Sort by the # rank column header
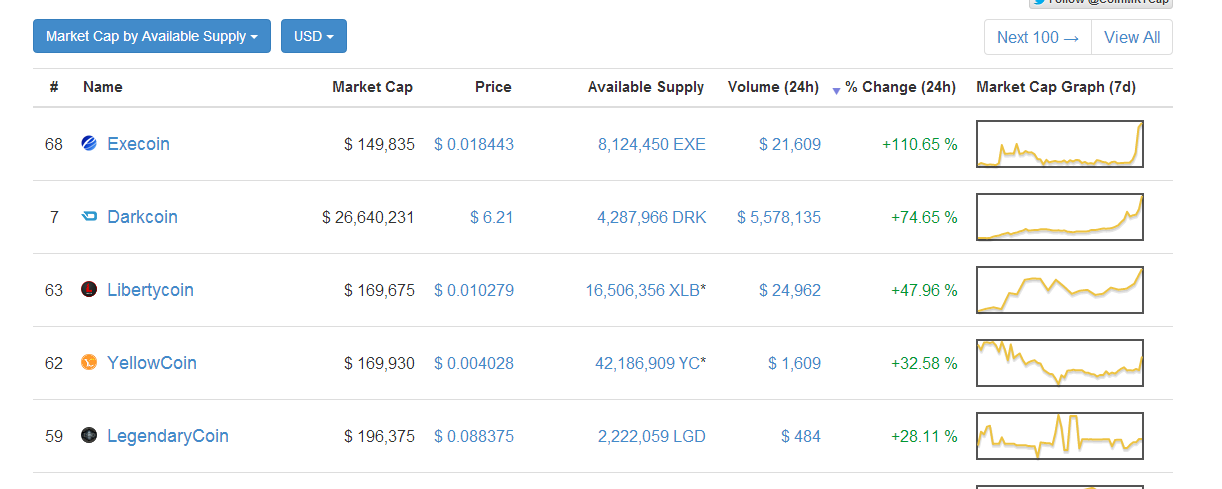The height and width of the screenshot is (489, 1222). [x=54, y=87]
